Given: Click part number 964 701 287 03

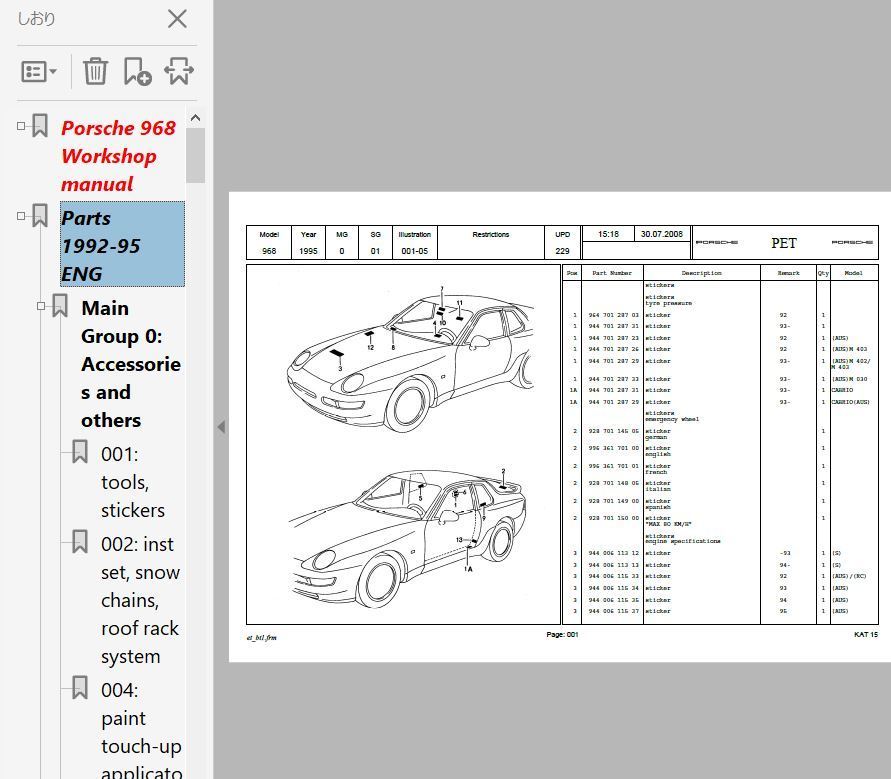Looking at the screenshot, I should coord(613,315).
